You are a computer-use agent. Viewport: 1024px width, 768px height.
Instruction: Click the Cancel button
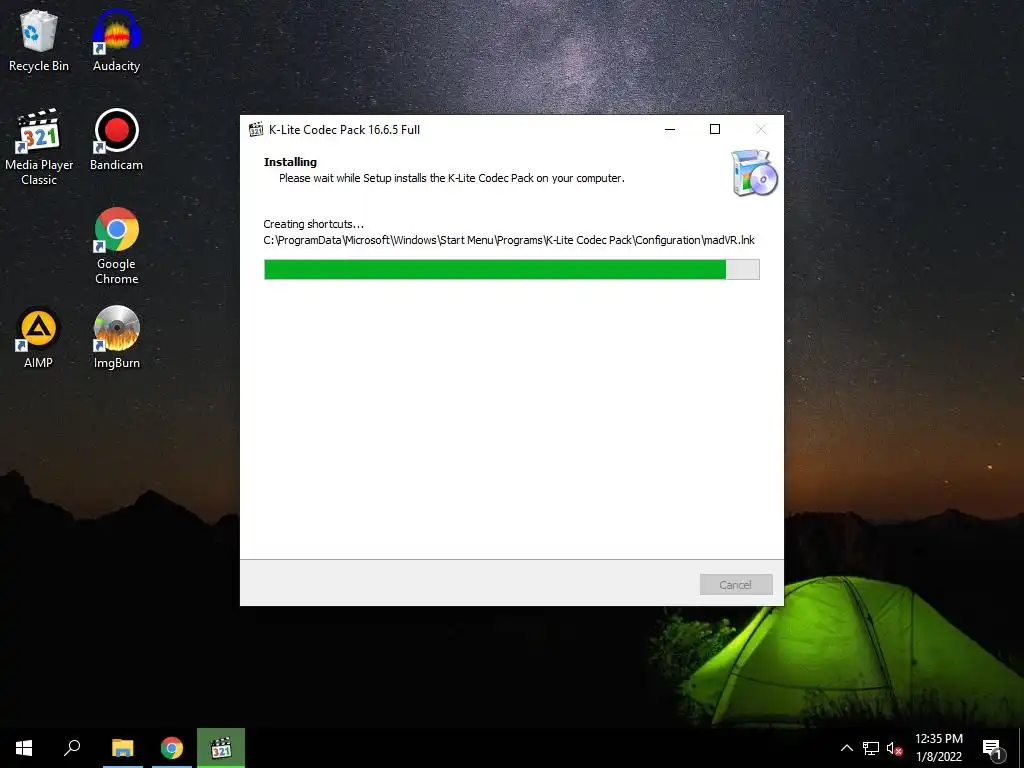click(736, 584)
